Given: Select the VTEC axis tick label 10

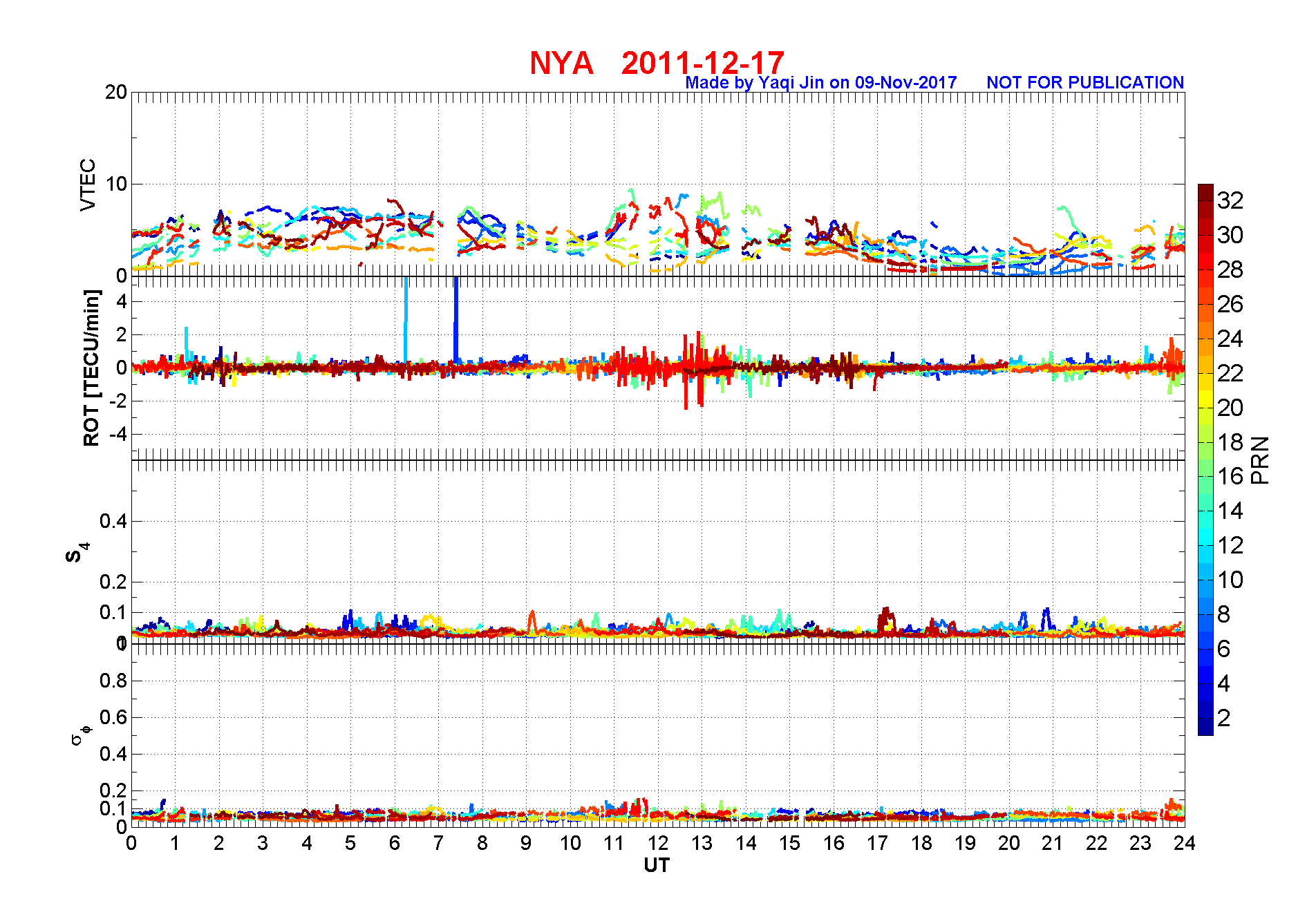Looking at the screenshot, I should (x=116, y=184).
